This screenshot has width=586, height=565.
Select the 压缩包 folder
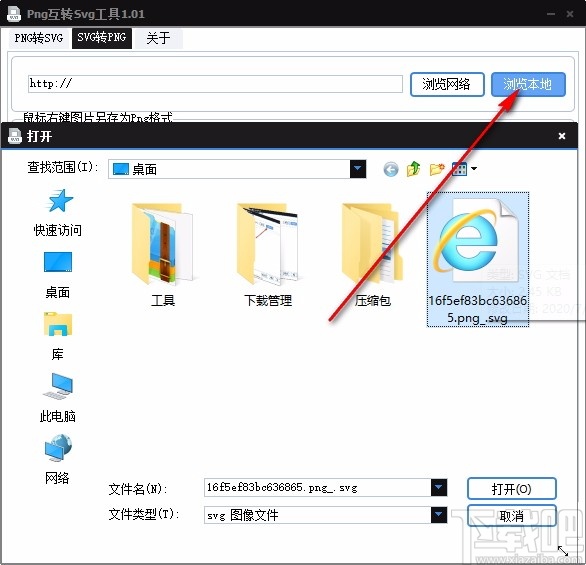click(373, 255)
